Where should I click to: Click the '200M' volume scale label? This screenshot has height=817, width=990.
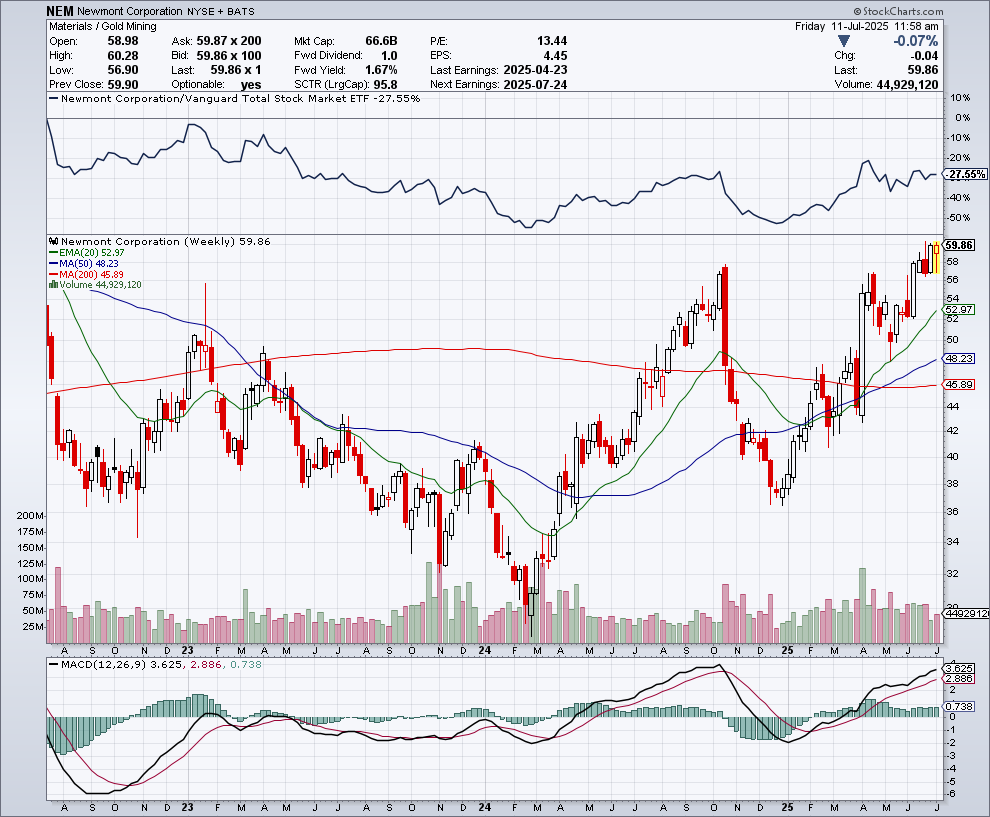tap(30, 515)
